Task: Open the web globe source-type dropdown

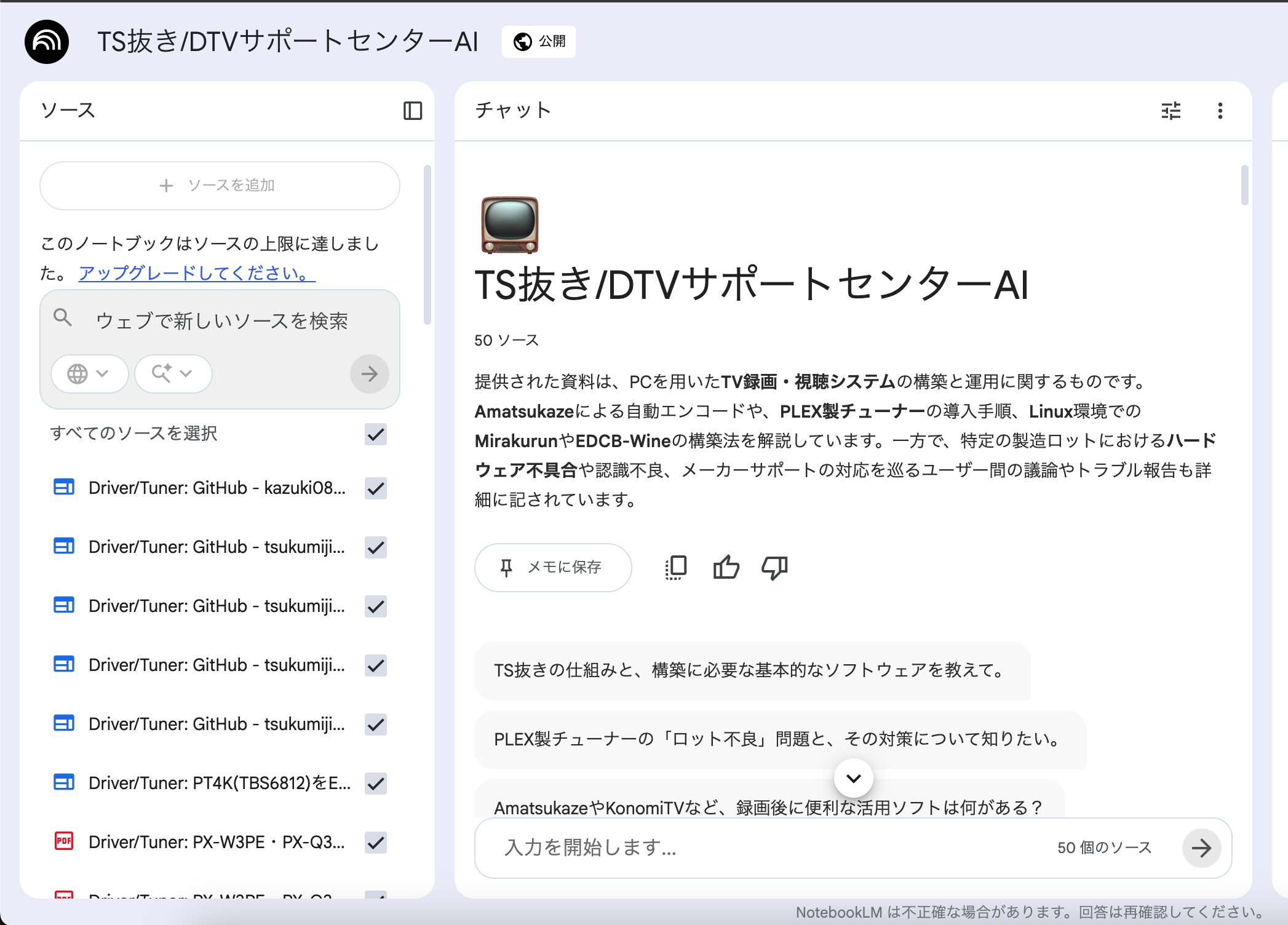Action: (89, 373)
